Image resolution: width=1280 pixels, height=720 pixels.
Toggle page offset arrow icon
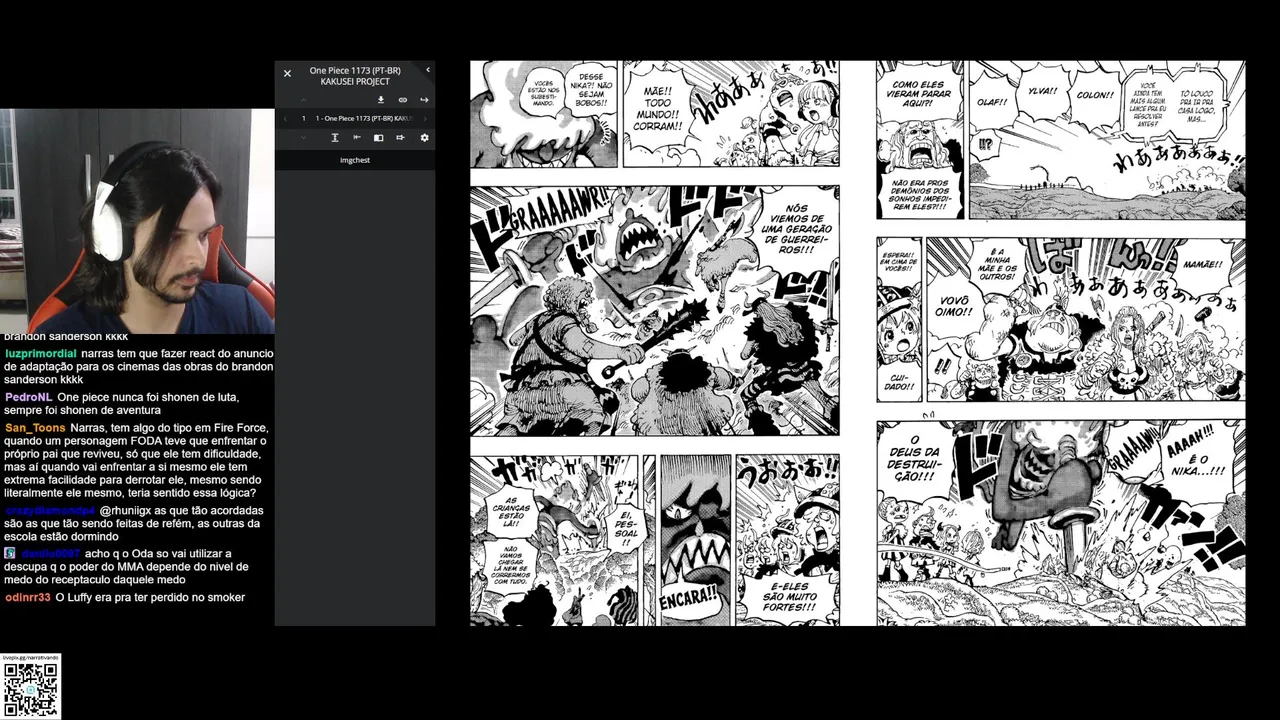click(x=400, y=137)
